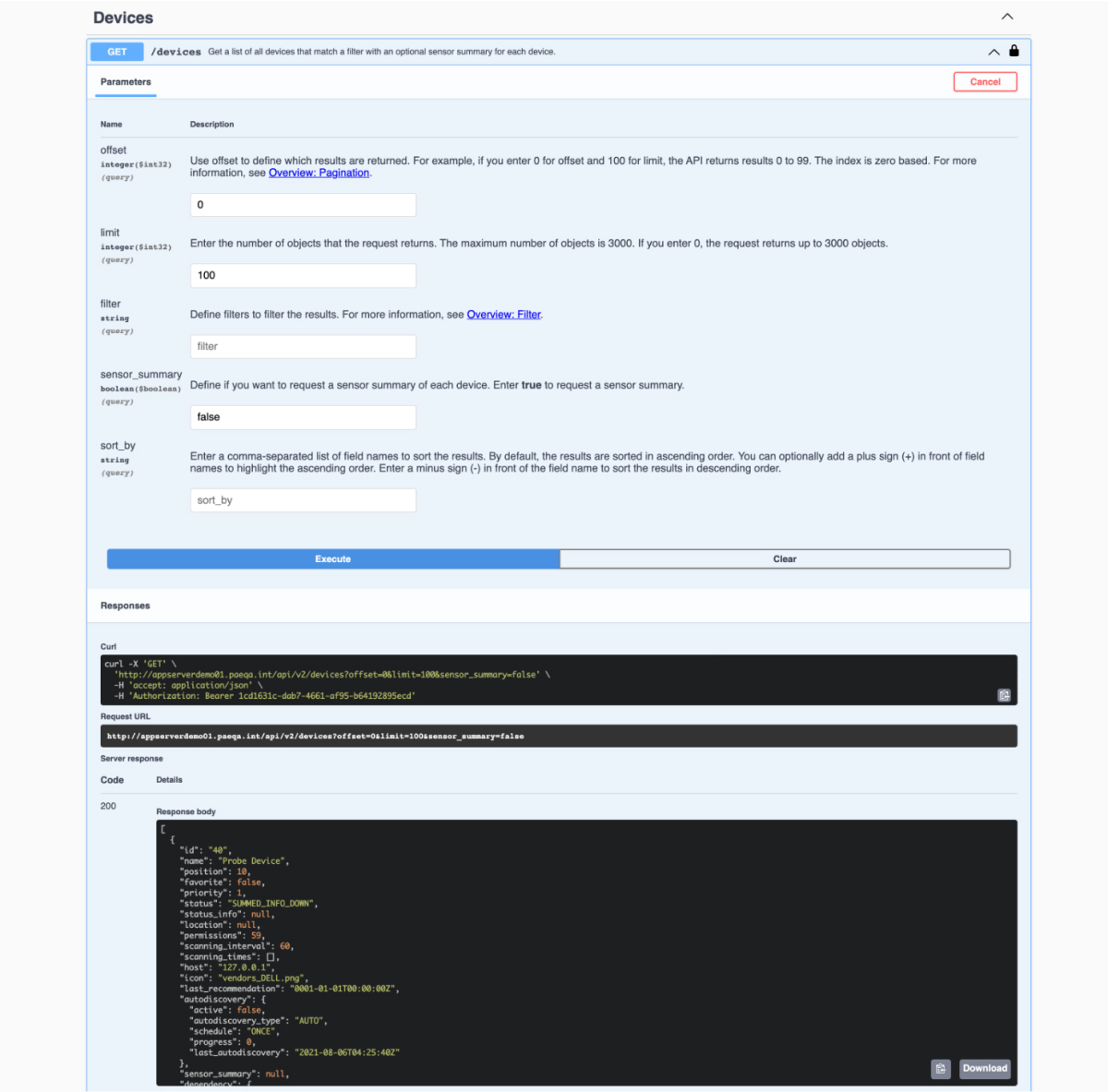Collapse the /devices operation panel

tap(993, 52)
